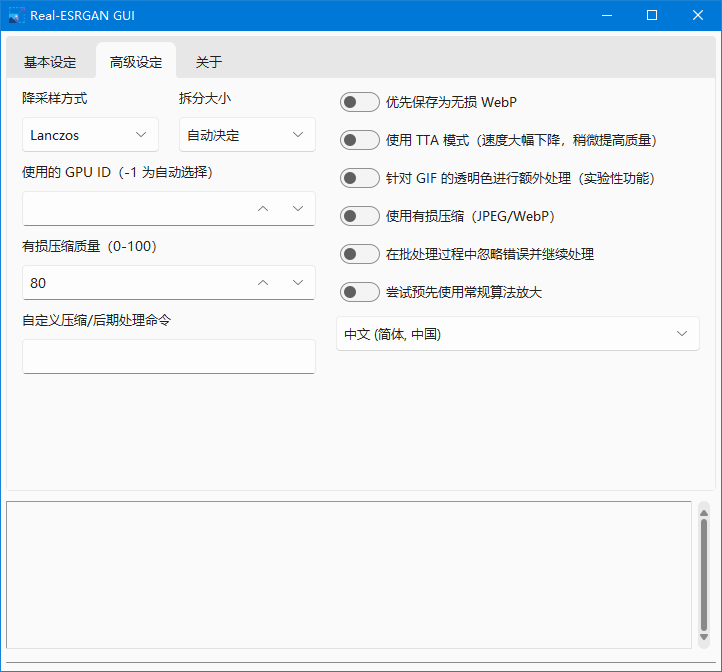Click the log scrollbar thumb
The height and width of the screenshot is (672, 722).
(704, 575)
